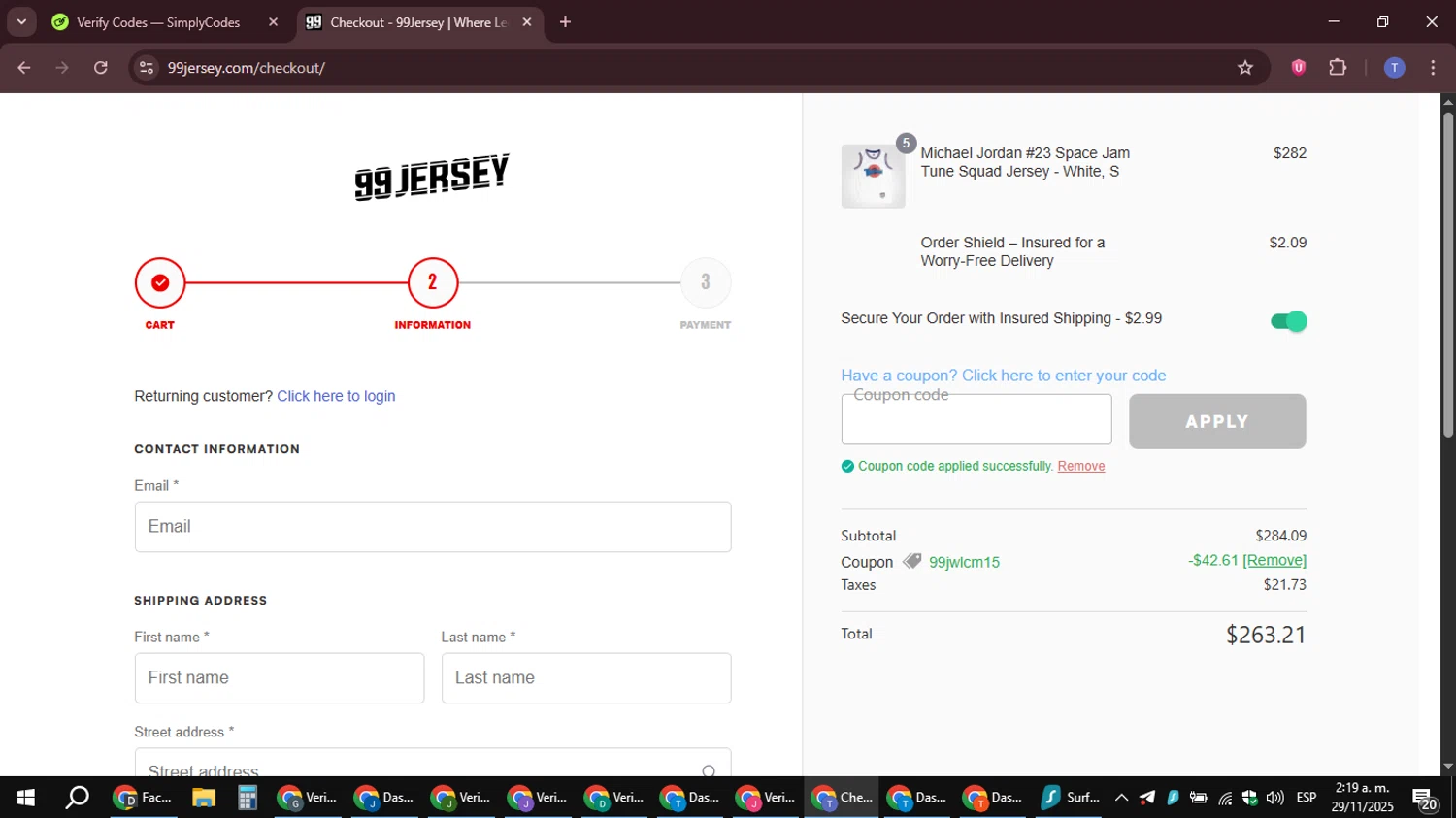Click the Michael Jordan #23 Space Jam product name
The image size is (1456, 818).
pos(1025,162)
